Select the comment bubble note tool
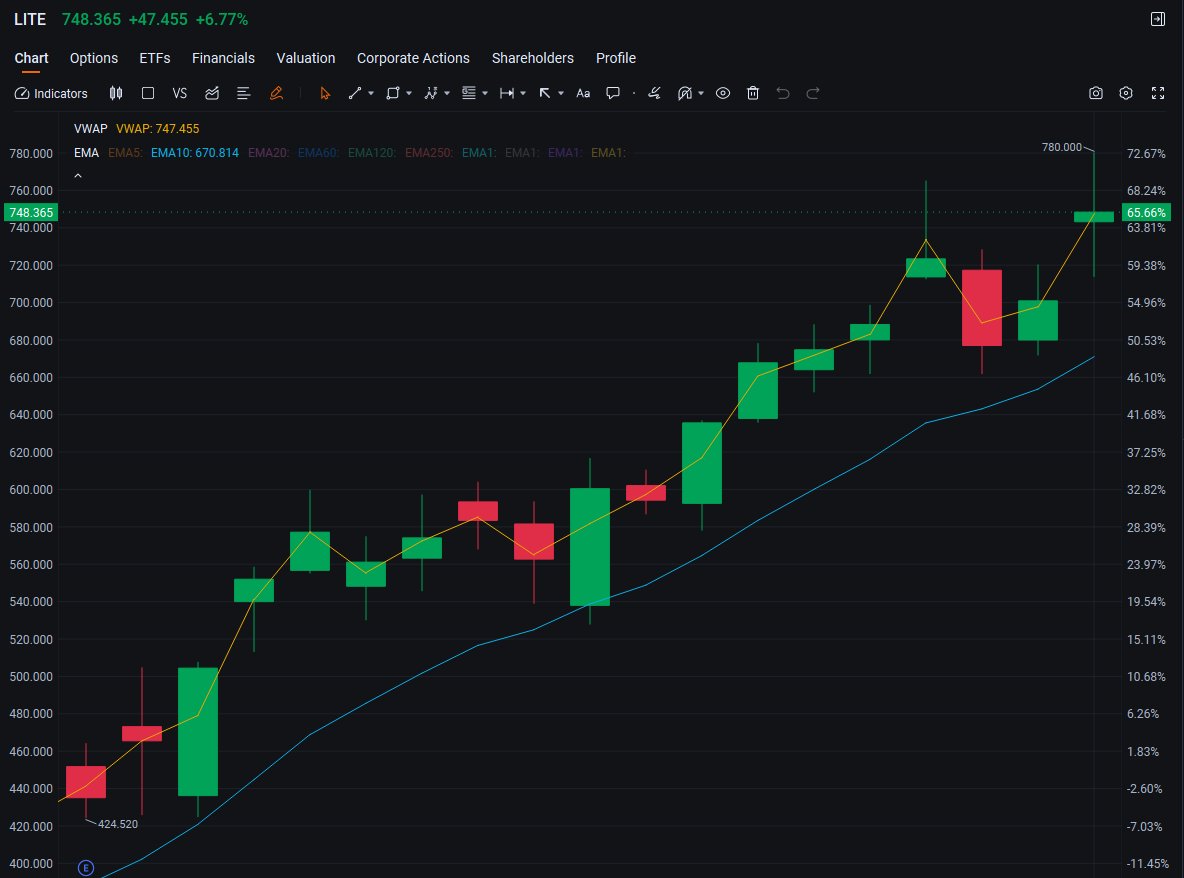1184x878 pixels. (613, 94)
